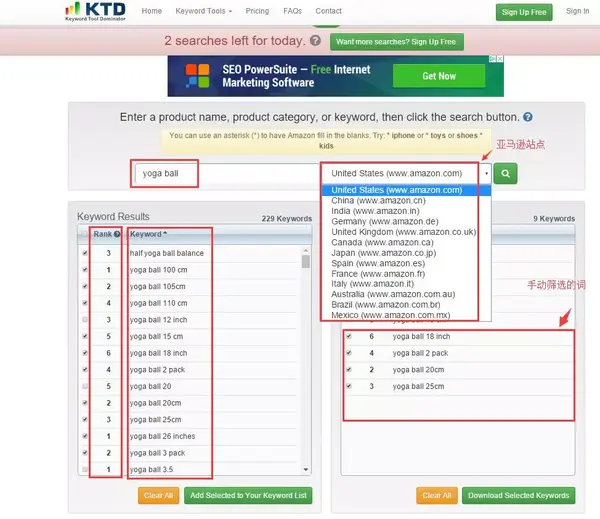Click Want more searches? Sign Up Free

(396, 42)
